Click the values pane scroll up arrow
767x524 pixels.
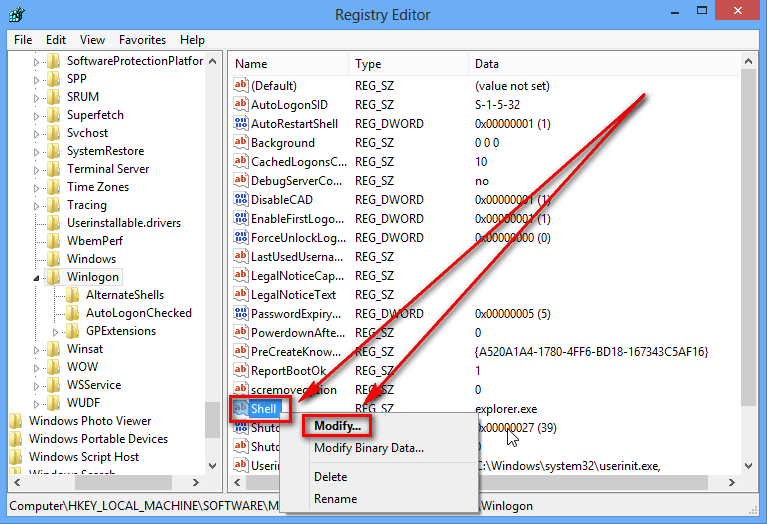(748, 61)
